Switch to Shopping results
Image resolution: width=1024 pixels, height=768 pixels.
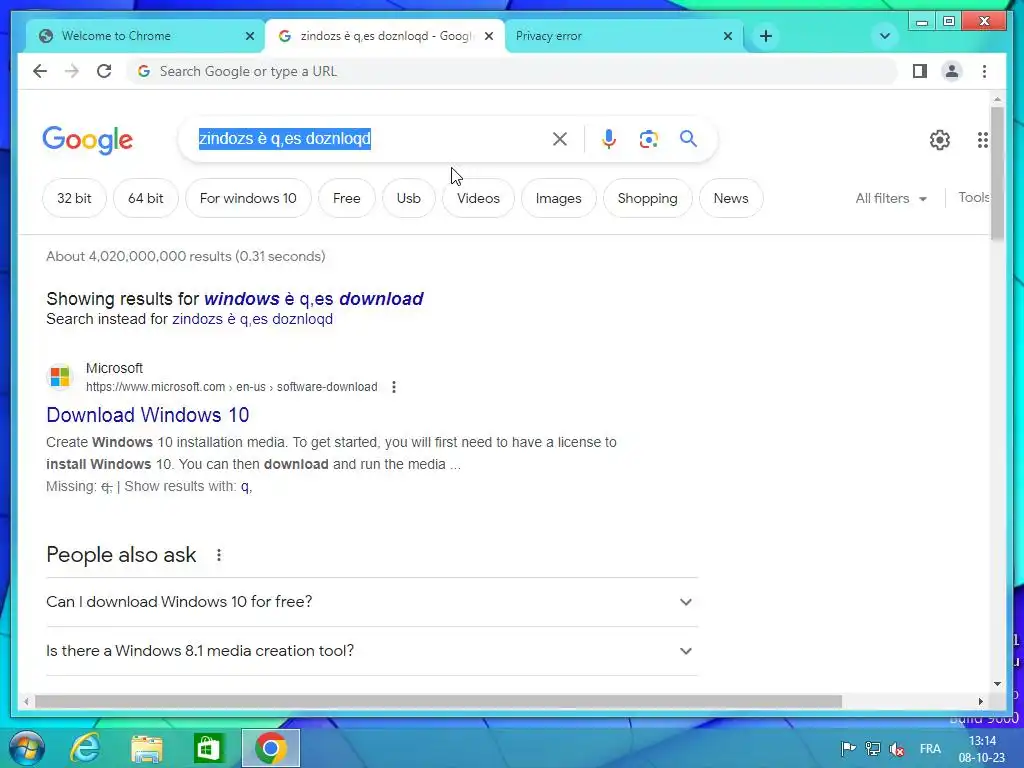pos(647,198)
